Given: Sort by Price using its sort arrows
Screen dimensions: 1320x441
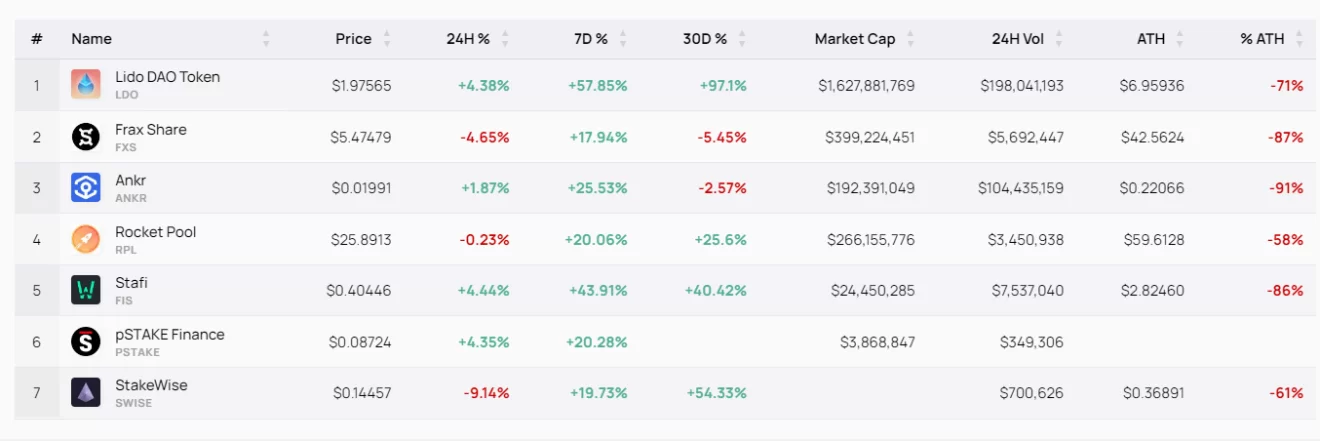Looking at the screenshot, I should coord(387,39).
